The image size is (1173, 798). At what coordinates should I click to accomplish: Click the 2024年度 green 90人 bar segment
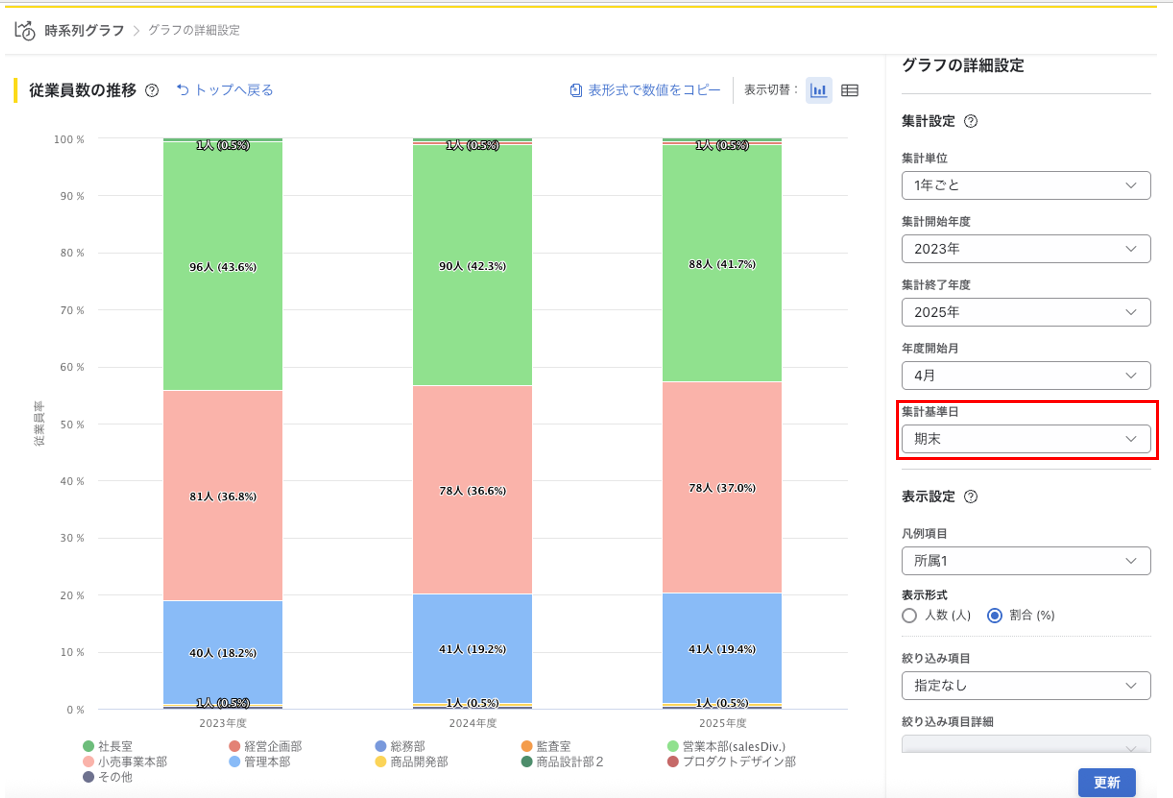pos(473,266)
